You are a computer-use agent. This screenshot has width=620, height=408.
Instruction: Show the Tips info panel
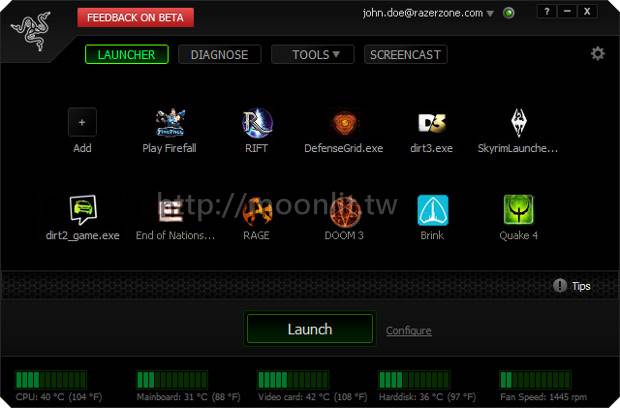pos(572,286)
